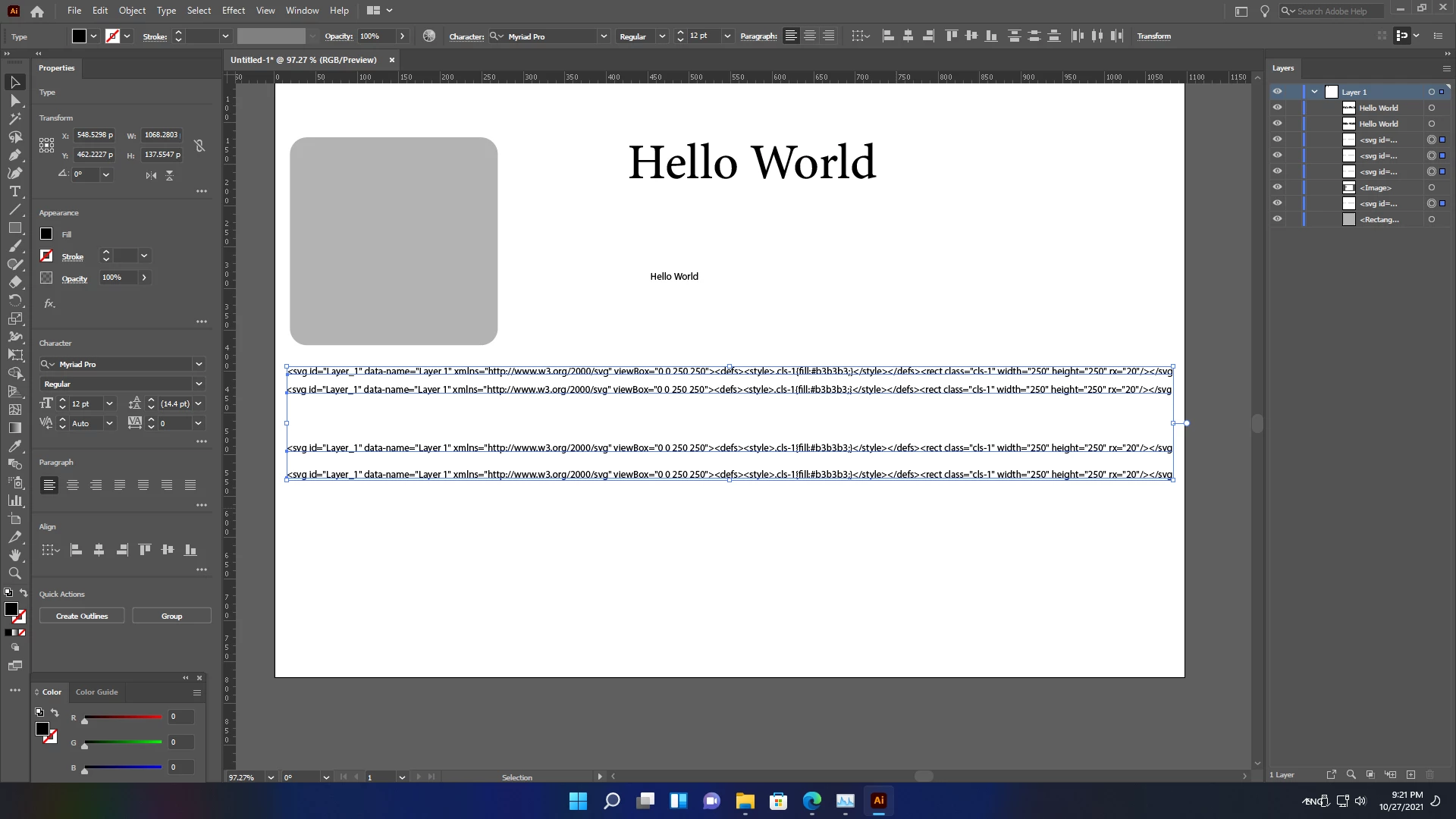Choose the Zoom tool
This screenshot has height=819, width=1456.
coord(14,573)
